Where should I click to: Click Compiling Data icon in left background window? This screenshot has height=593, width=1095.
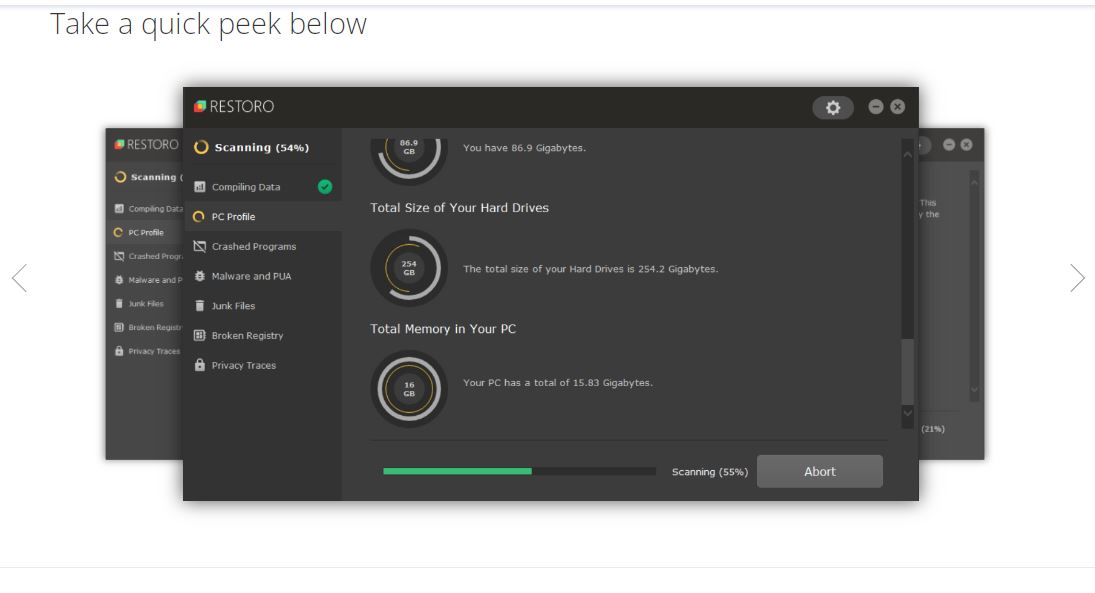click(119, 209)
